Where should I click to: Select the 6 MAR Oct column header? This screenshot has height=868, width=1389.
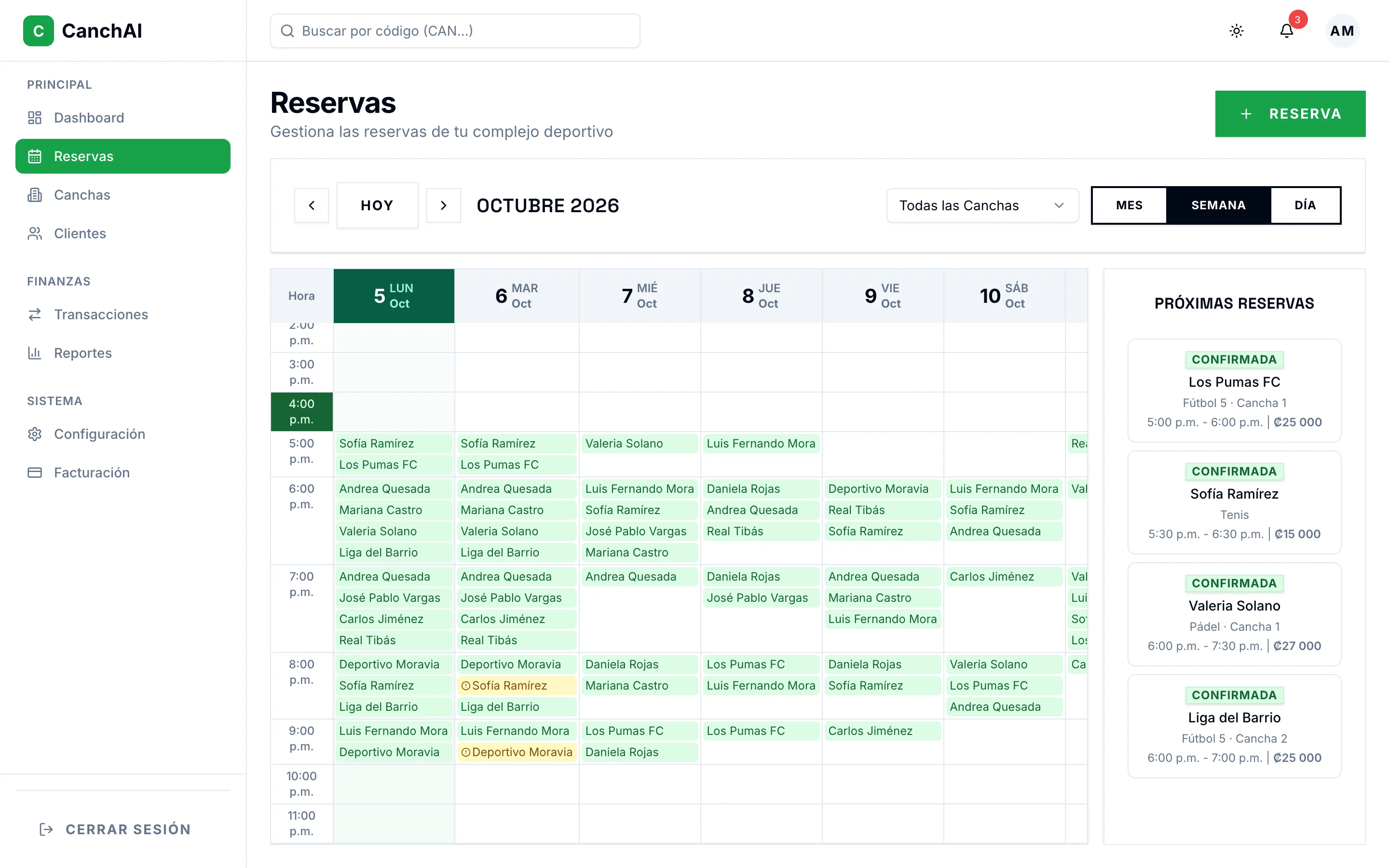pyautogui.click(x=517, y=296)
